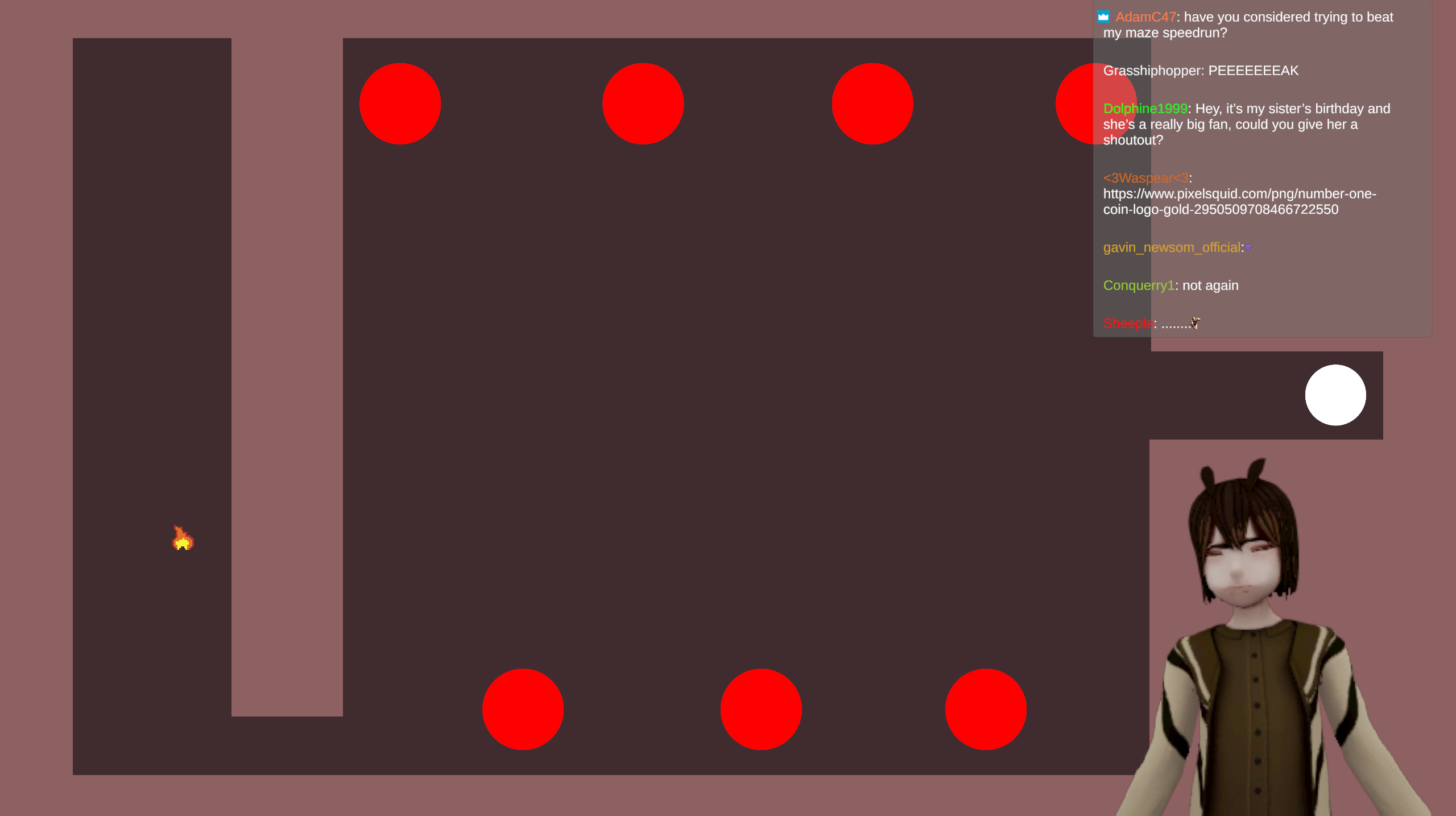Click the leftmost top-row red circle

tap(400, 103)
